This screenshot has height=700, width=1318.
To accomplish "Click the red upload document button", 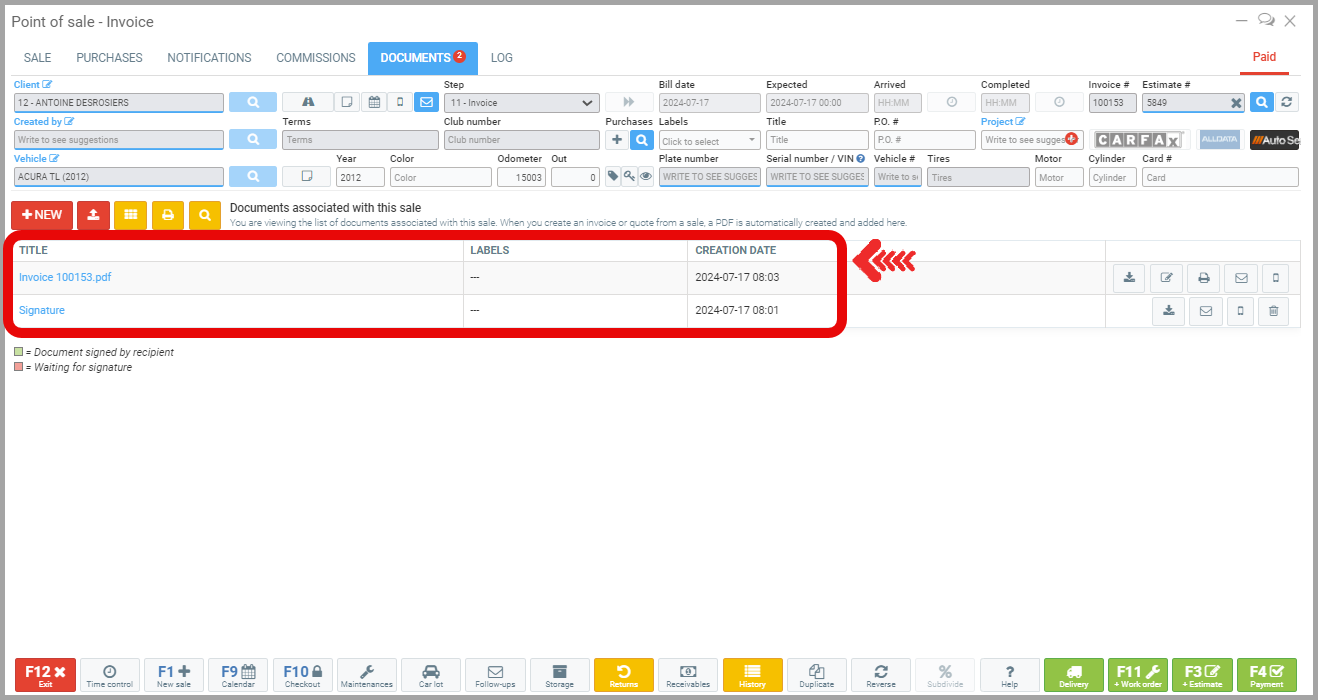I will point(93,215).
